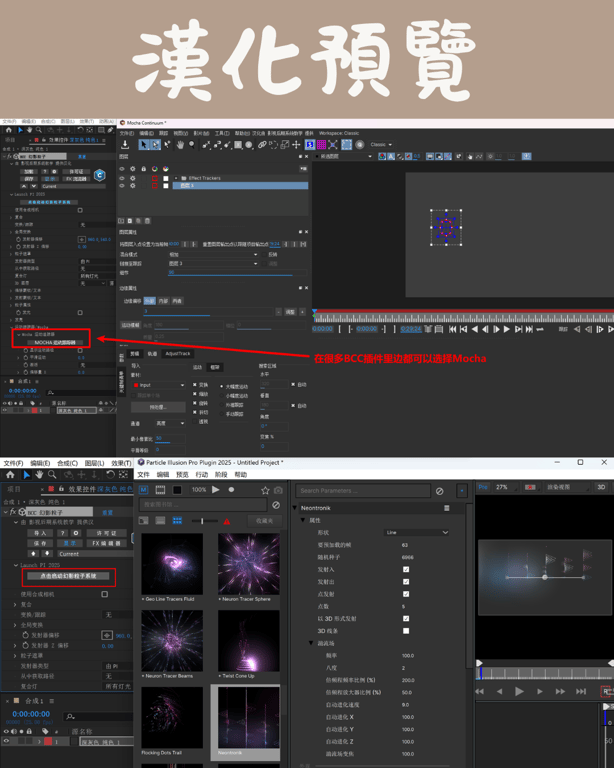Click the blue M button in library toolbar
The image size is (614, 768).
pos(143,489)
